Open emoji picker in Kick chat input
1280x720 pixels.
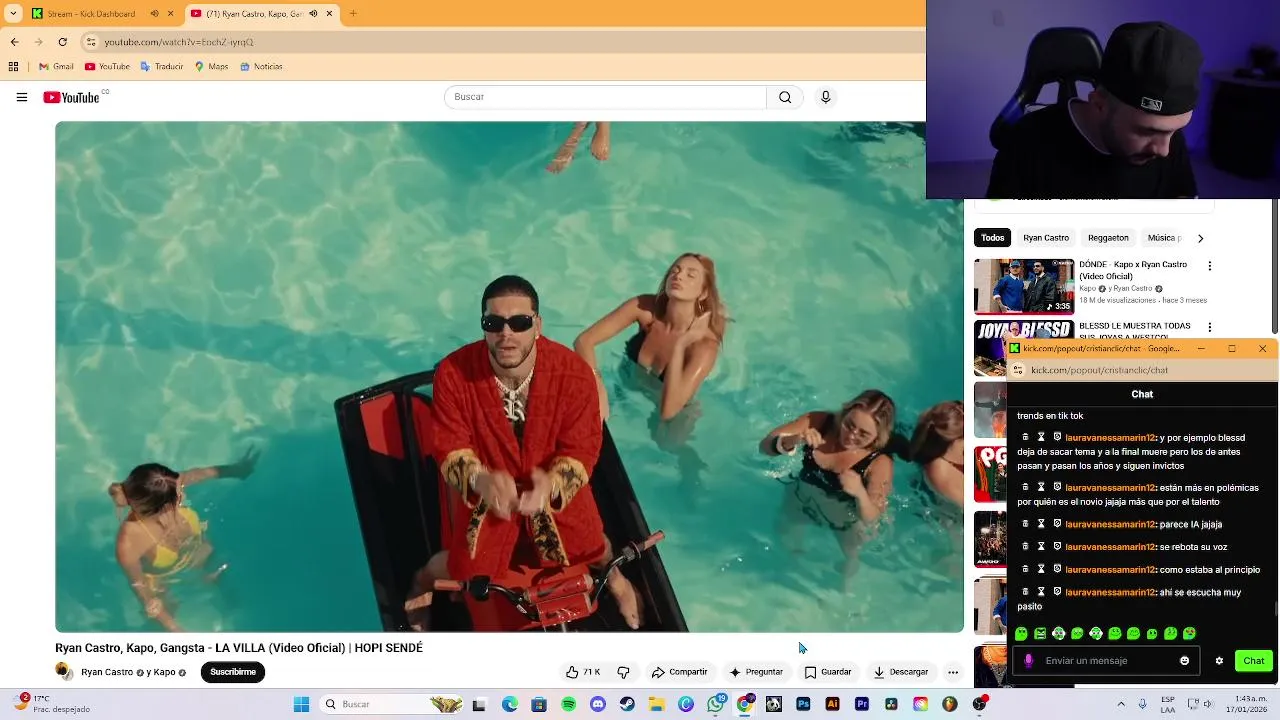pyautogui.click(x=1185, y=661)
